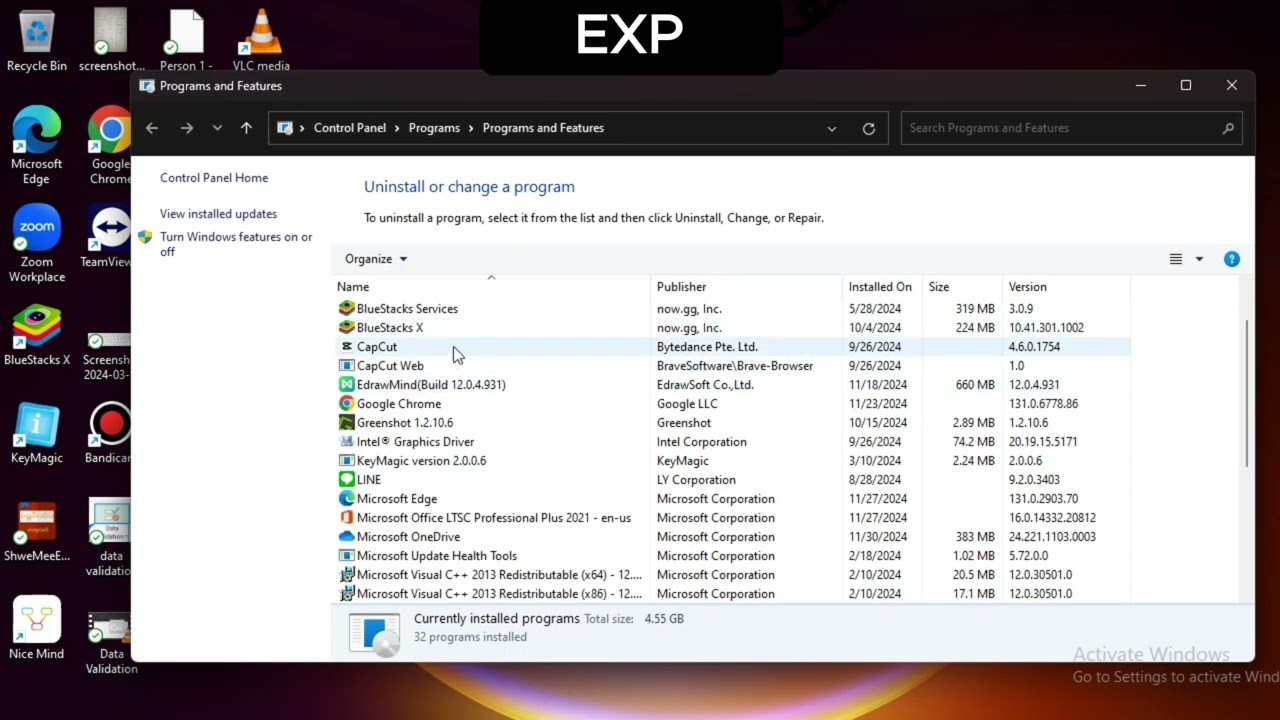This screenshot has height=720, width=1280.
Task: Select the BlueStacks X program entry
Action: 732,328
